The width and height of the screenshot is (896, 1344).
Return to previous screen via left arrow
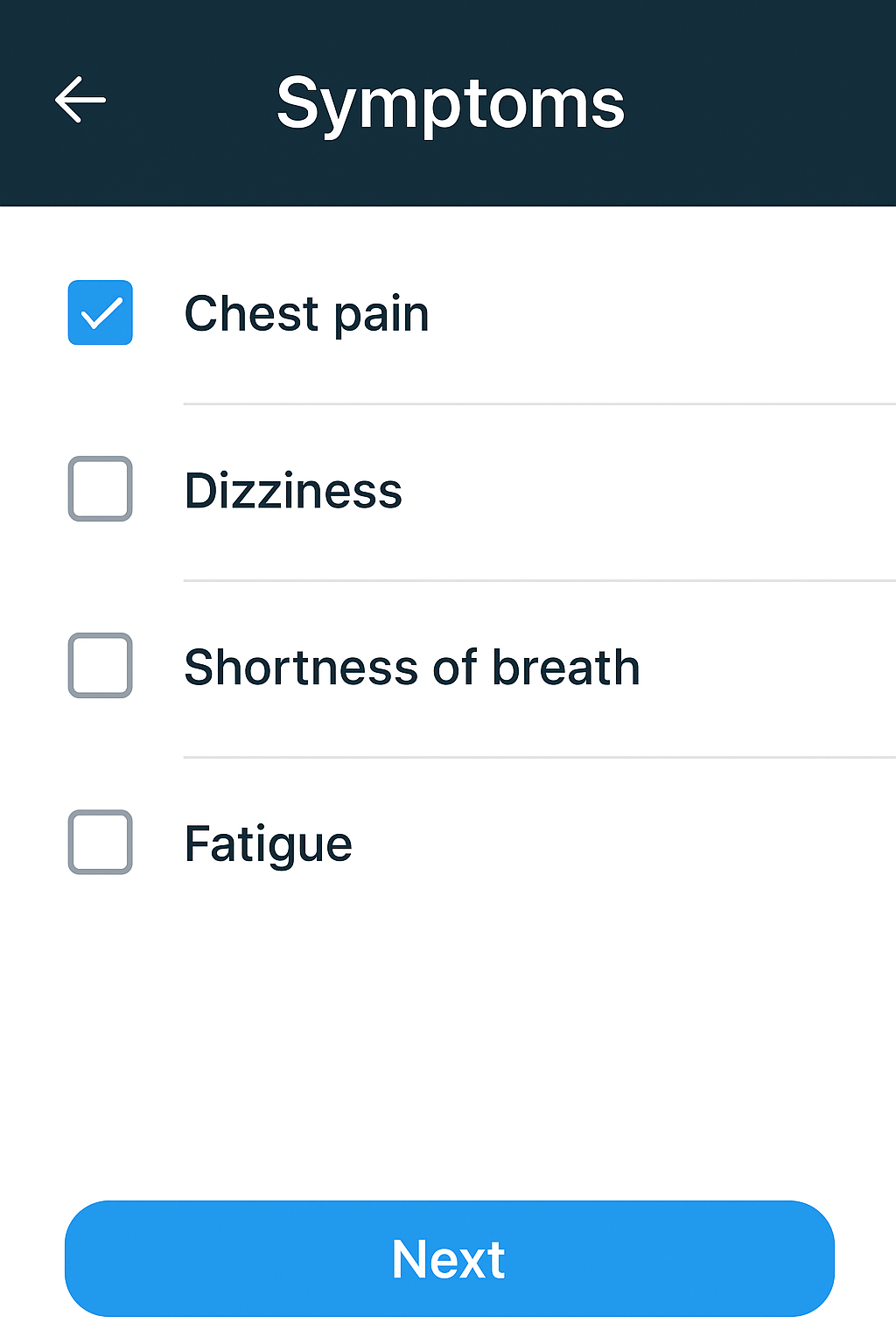point(80,100)
